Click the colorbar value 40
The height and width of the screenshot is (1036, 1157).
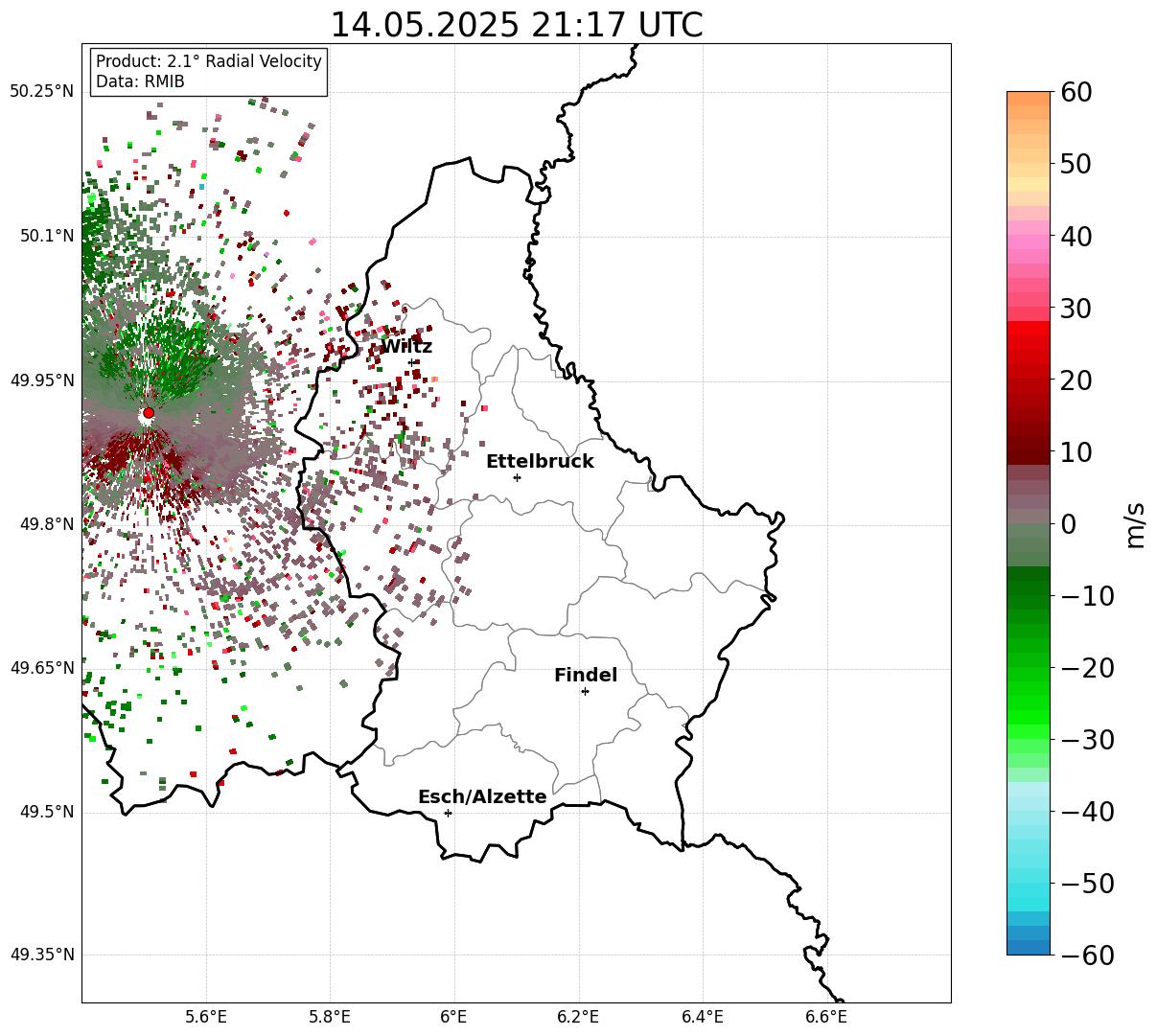pos(1077,236)
